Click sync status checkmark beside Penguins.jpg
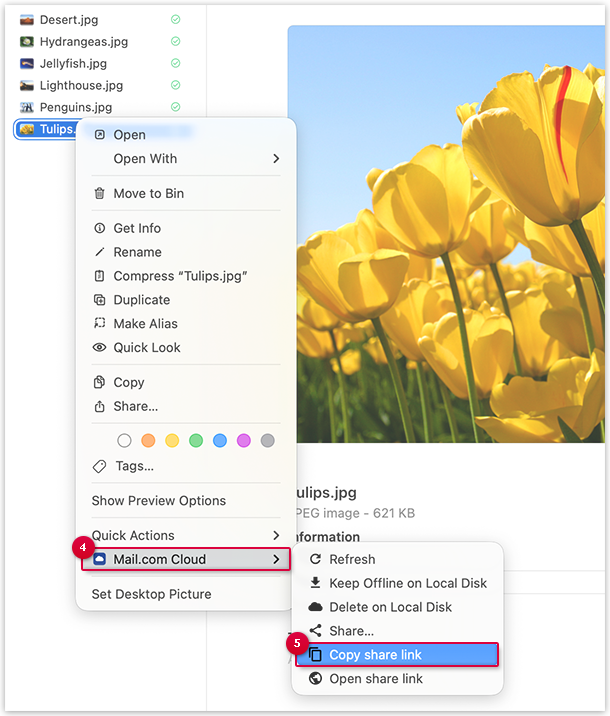This screenshot has height=716, width=610. pos(176,107)
